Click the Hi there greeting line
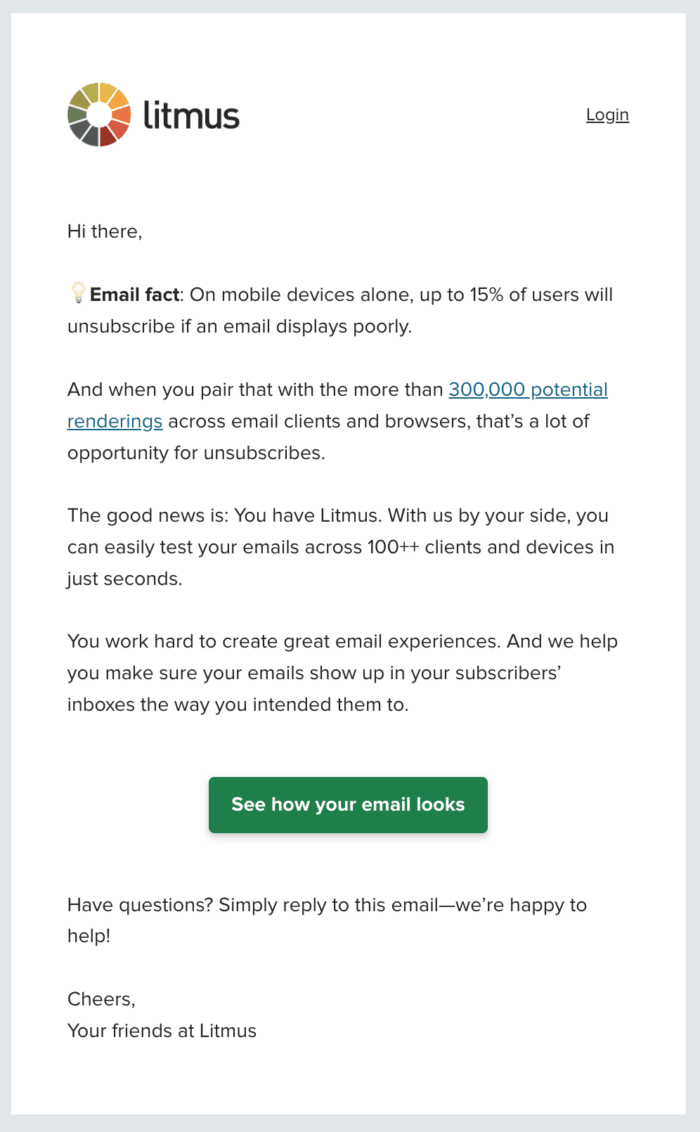Screen dimensions: 700x1132 click(104, 231)
